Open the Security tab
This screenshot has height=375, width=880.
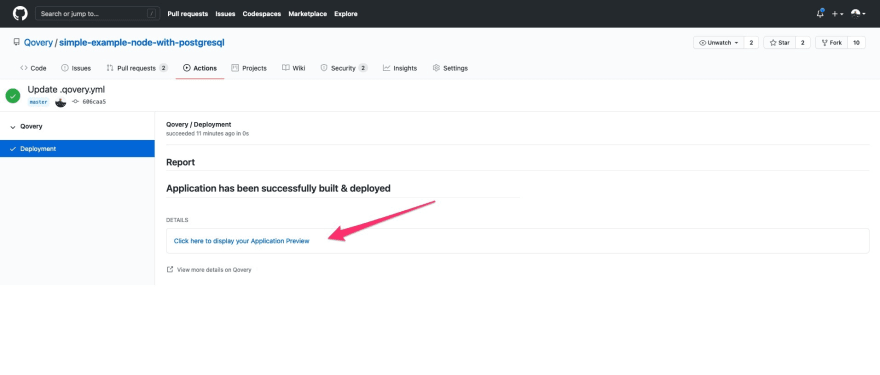pyautogui.click(x=343, y=68)
